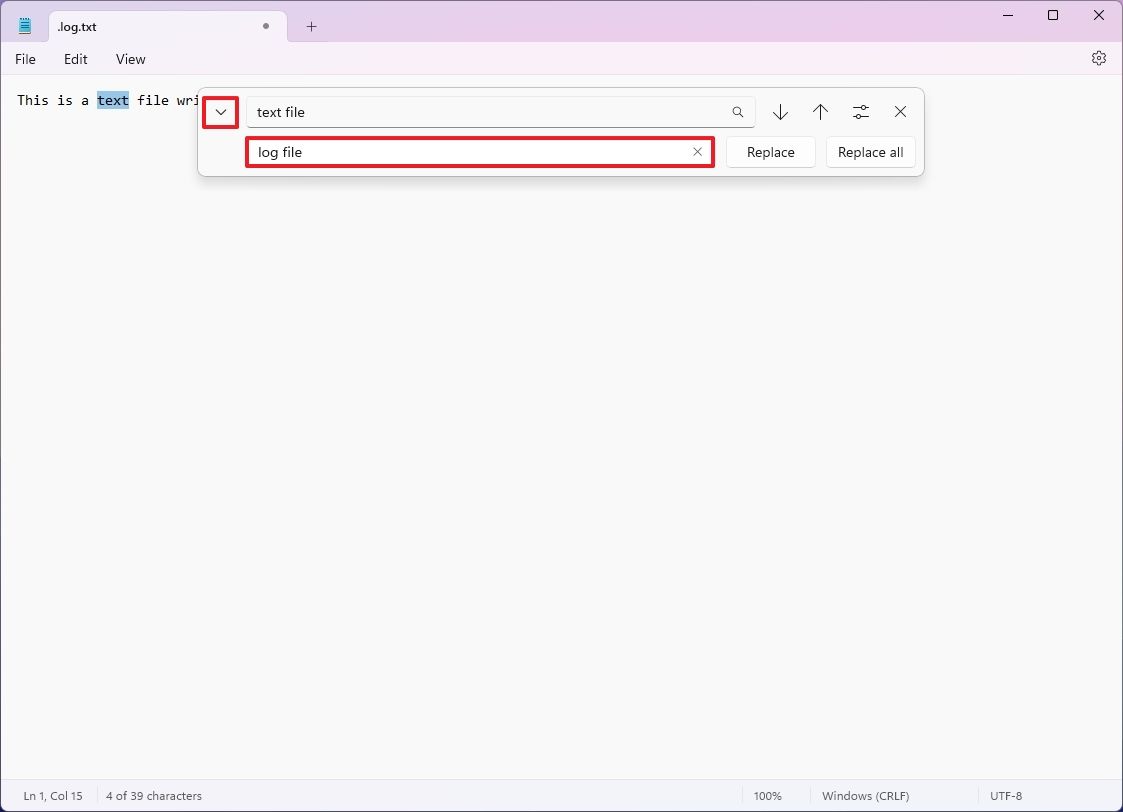
Task: Select the UTF-8 encoding indicator
Action: click(x=1006, y=795)
